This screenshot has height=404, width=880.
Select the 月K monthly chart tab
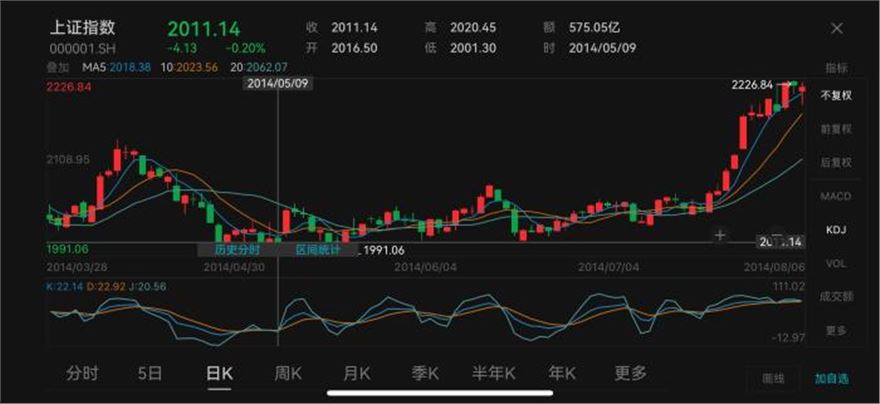[357, 373]
